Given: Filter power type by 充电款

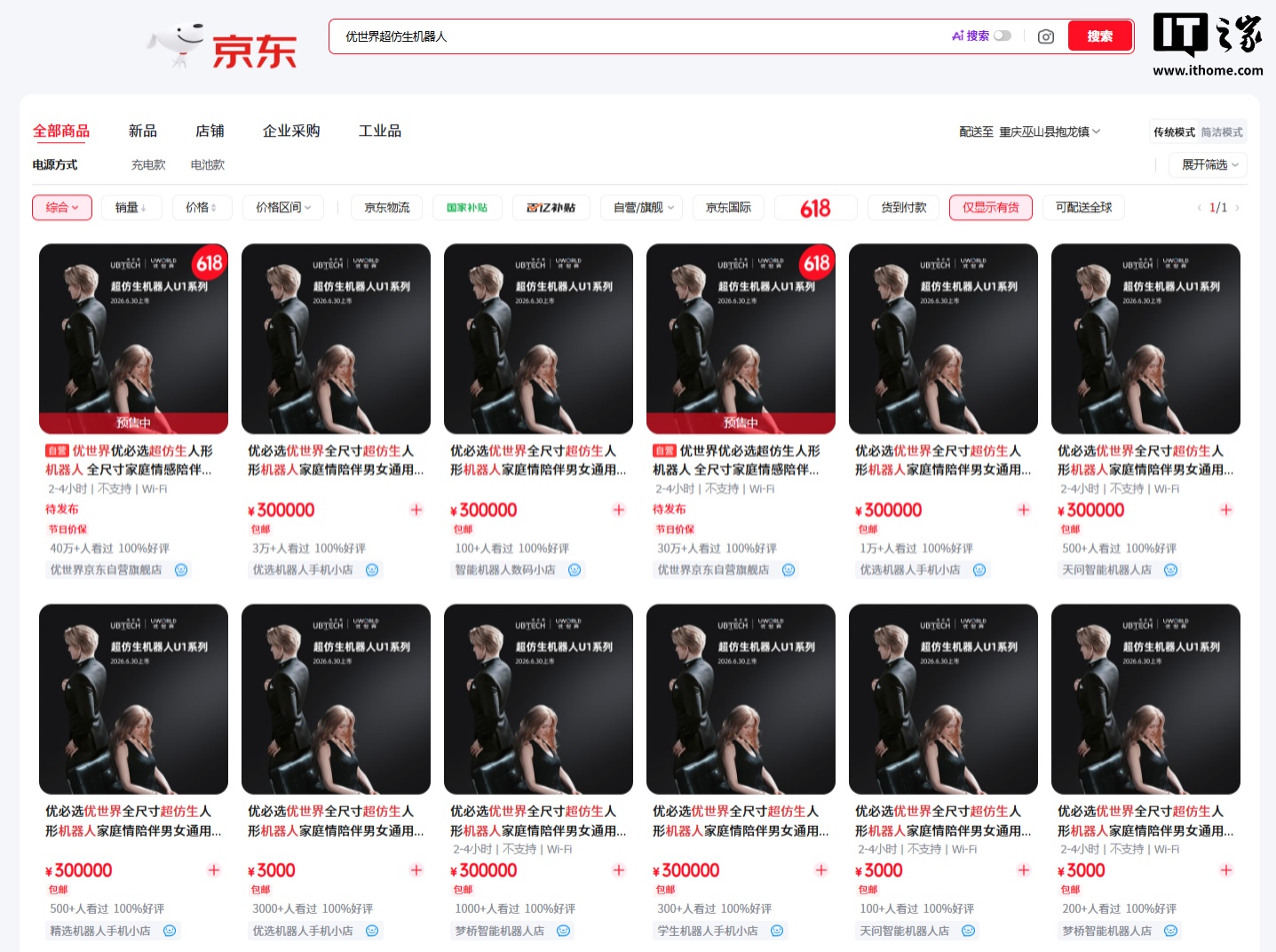Looking at the screenshot, I should click(x=148, y=165).
